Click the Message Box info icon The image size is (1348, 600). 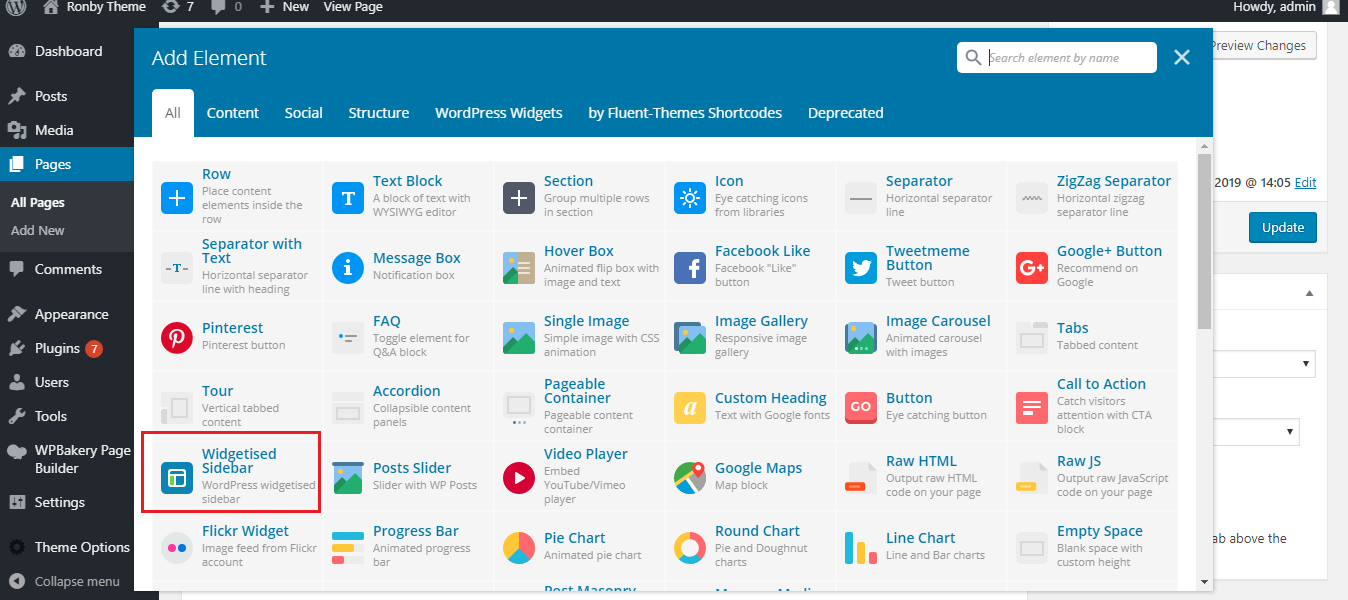pyautogui.click(x=348, y=268)
